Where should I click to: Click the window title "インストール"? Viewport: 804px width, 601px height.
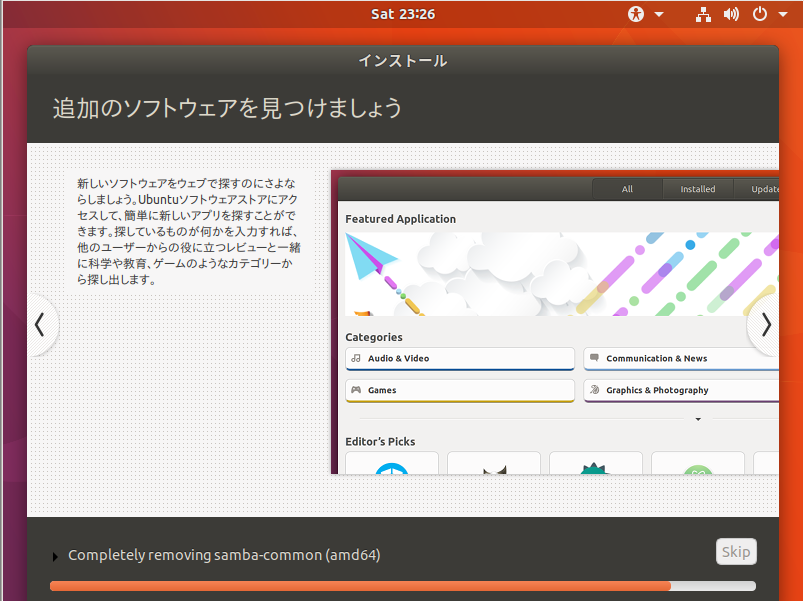point(403,61)
